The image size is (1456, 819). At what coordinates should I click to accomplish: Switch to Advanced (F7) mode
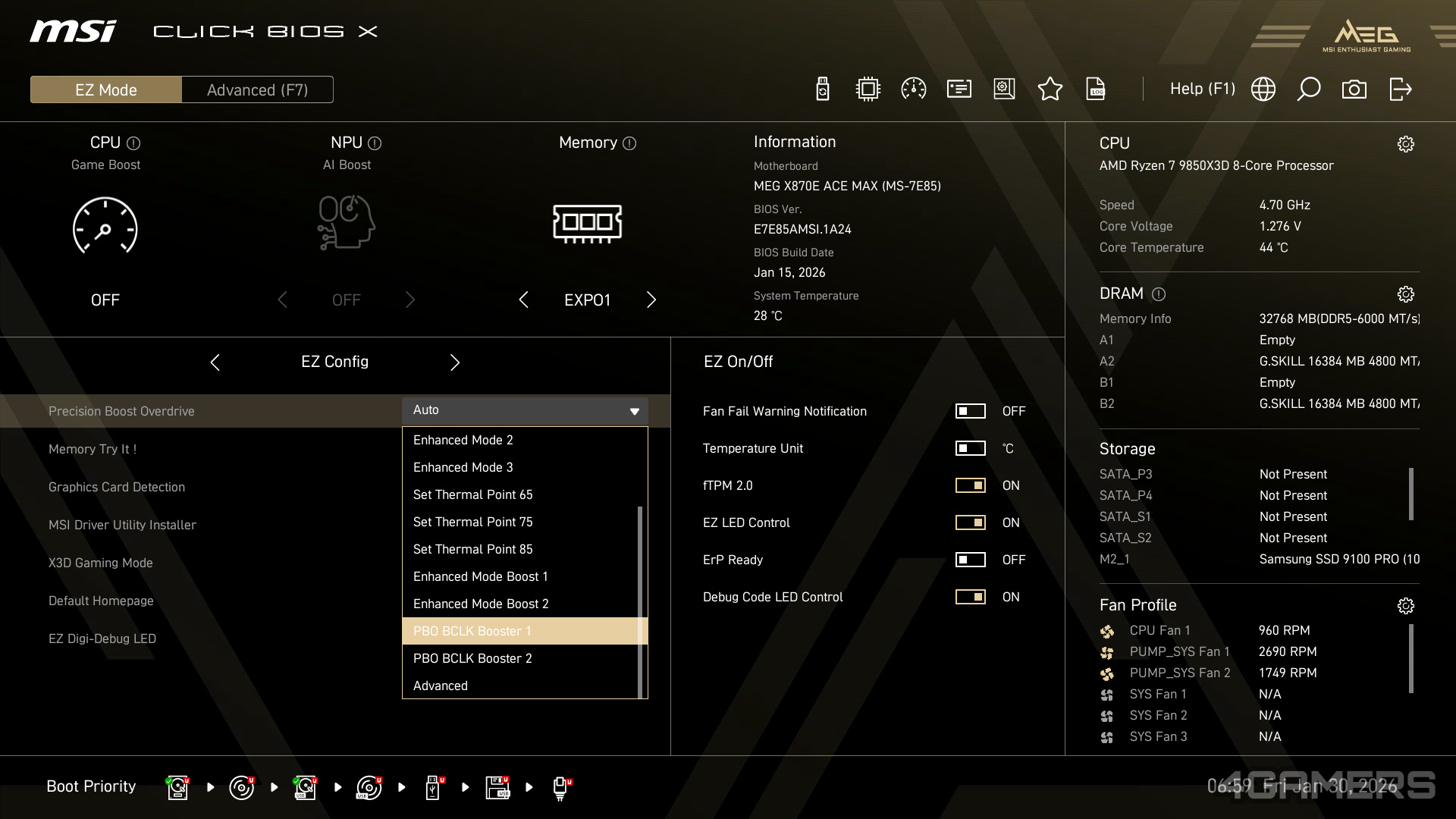click(x=257, y=89)
